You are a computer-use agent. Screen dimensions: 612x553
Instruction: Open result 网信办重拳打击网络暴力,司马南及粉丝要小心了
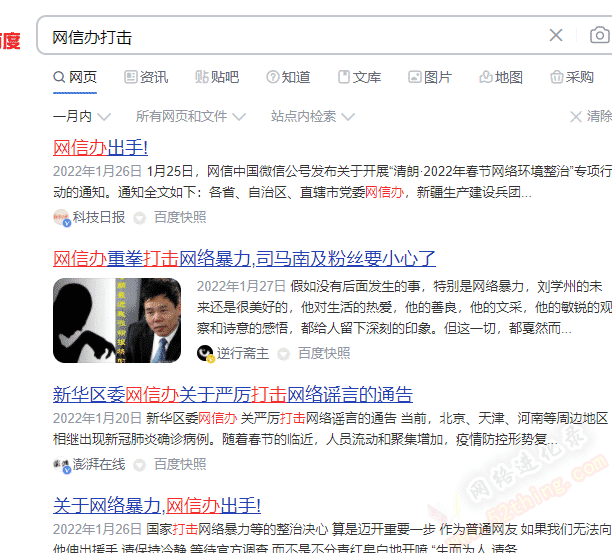coord(244,259)
